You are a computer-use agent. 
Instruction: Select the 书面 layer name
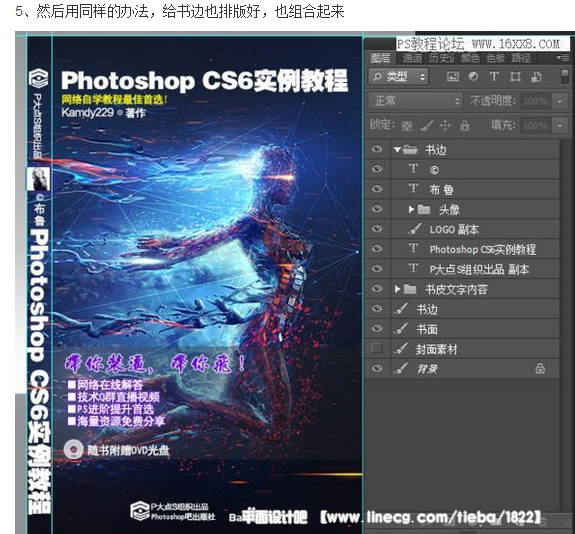[427, 329]
